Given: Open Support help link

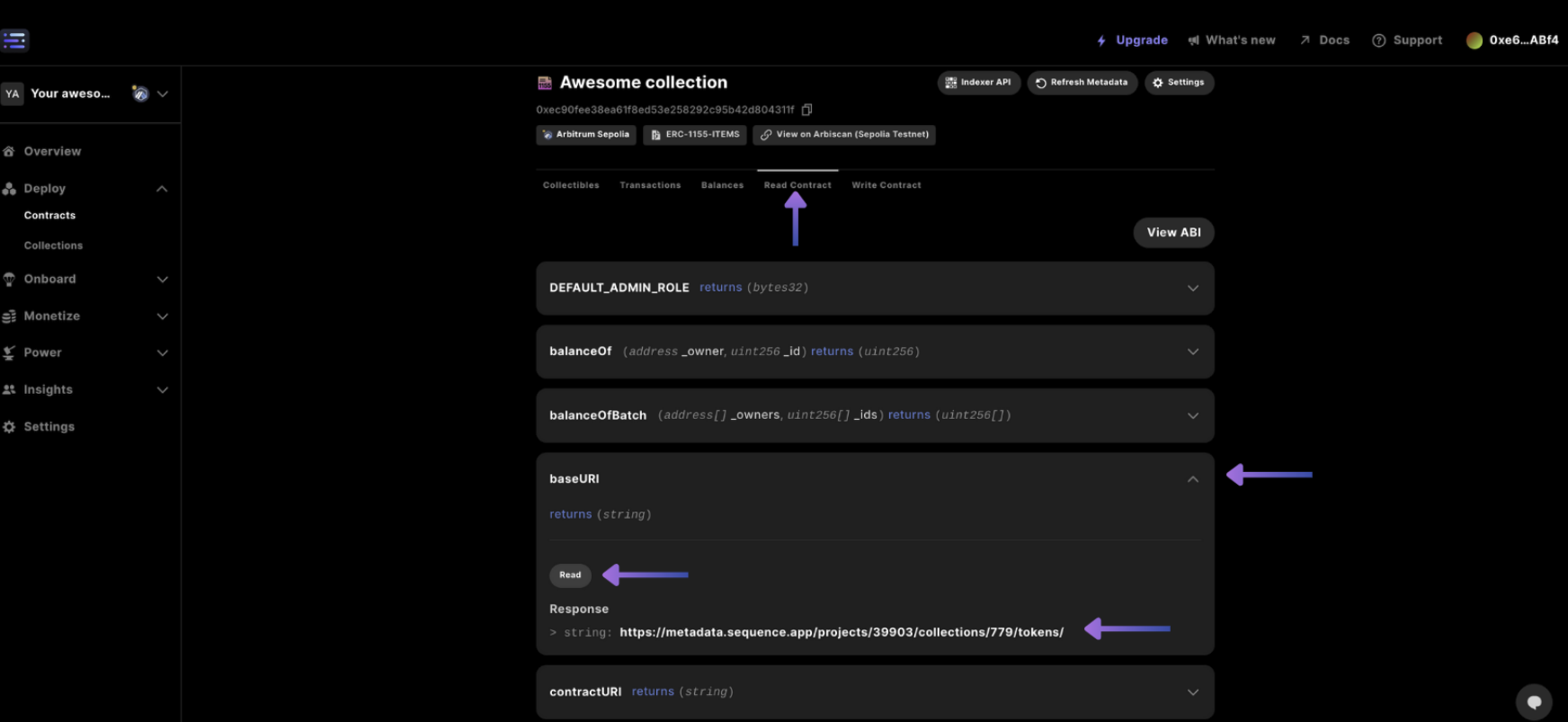Looking at the screenshot, I should click(x=1406, y=40).
